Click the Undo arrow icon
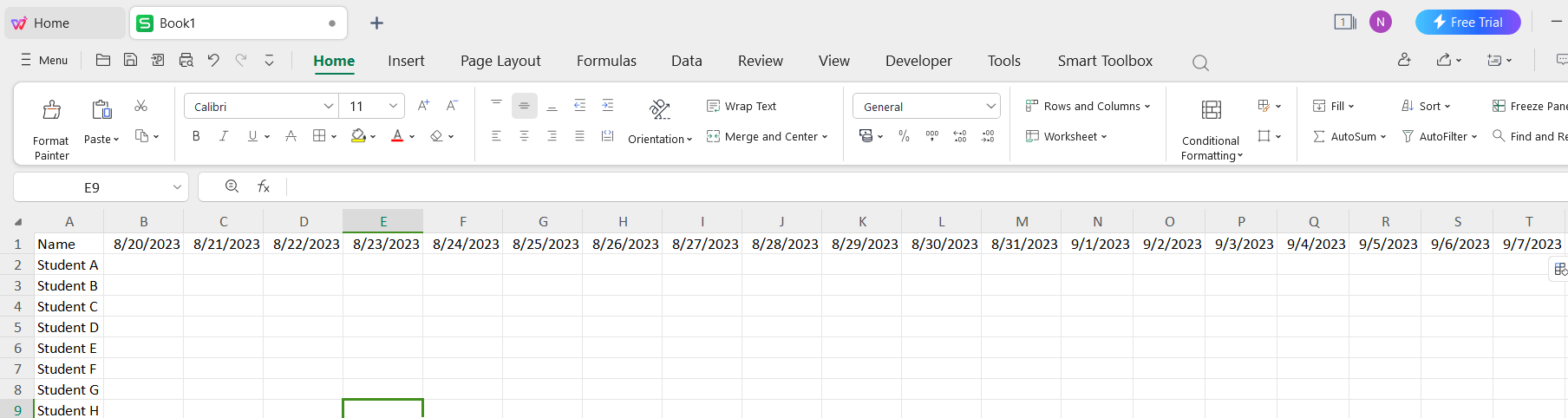The width and height of the screenshot is (1568, 418). (213, 60)
